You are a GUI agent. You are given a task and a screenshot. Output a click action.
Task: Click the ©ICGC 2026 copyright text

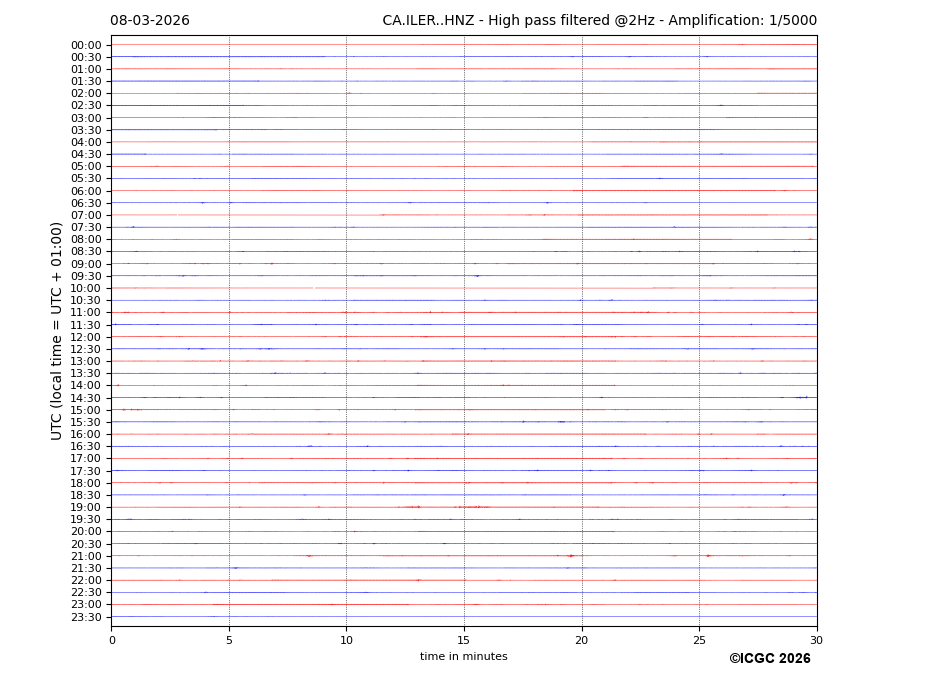coord(769,659)
